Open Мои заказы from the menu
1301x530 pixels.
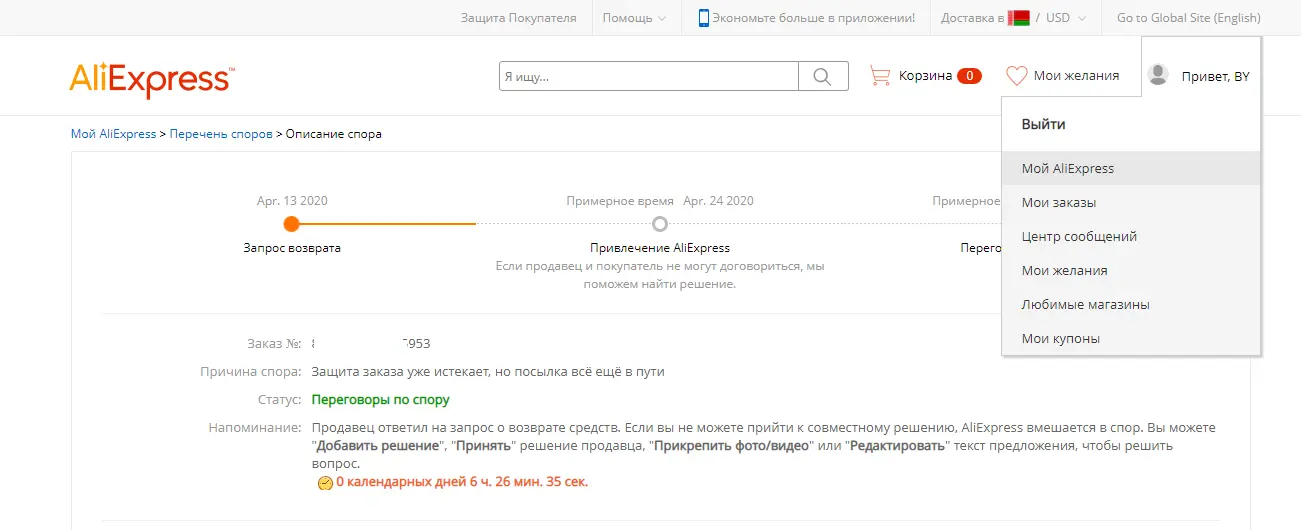tap(1131, 203)
